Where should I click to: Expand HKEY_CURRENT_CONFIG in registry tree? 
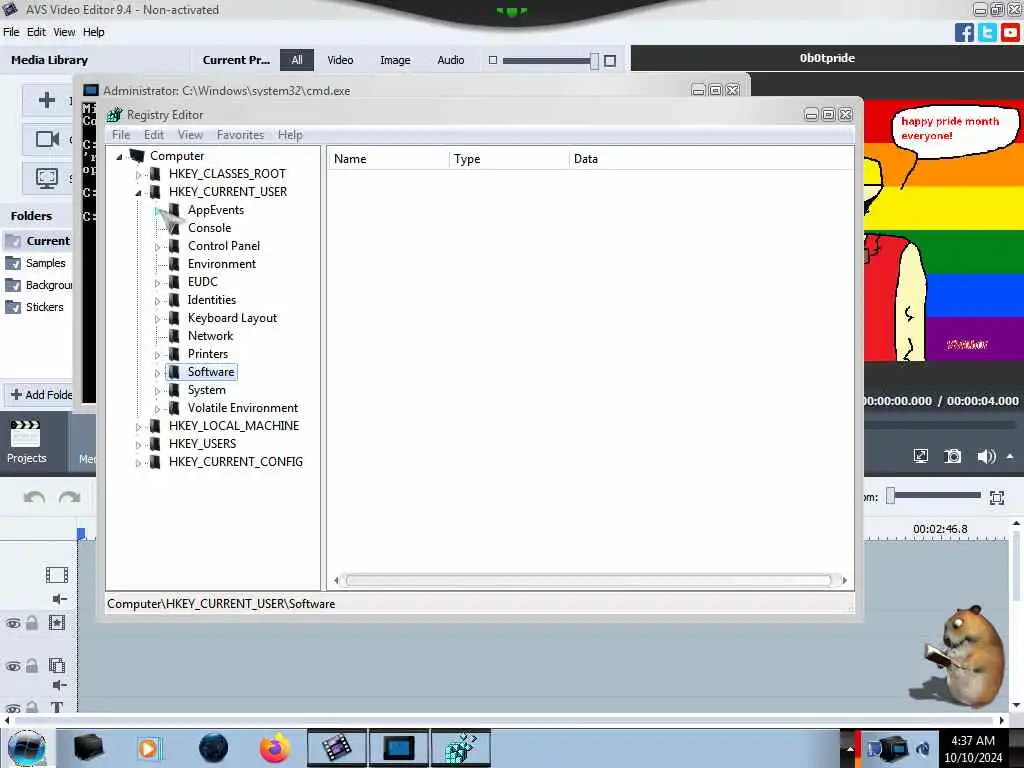(x=138, y=462)
